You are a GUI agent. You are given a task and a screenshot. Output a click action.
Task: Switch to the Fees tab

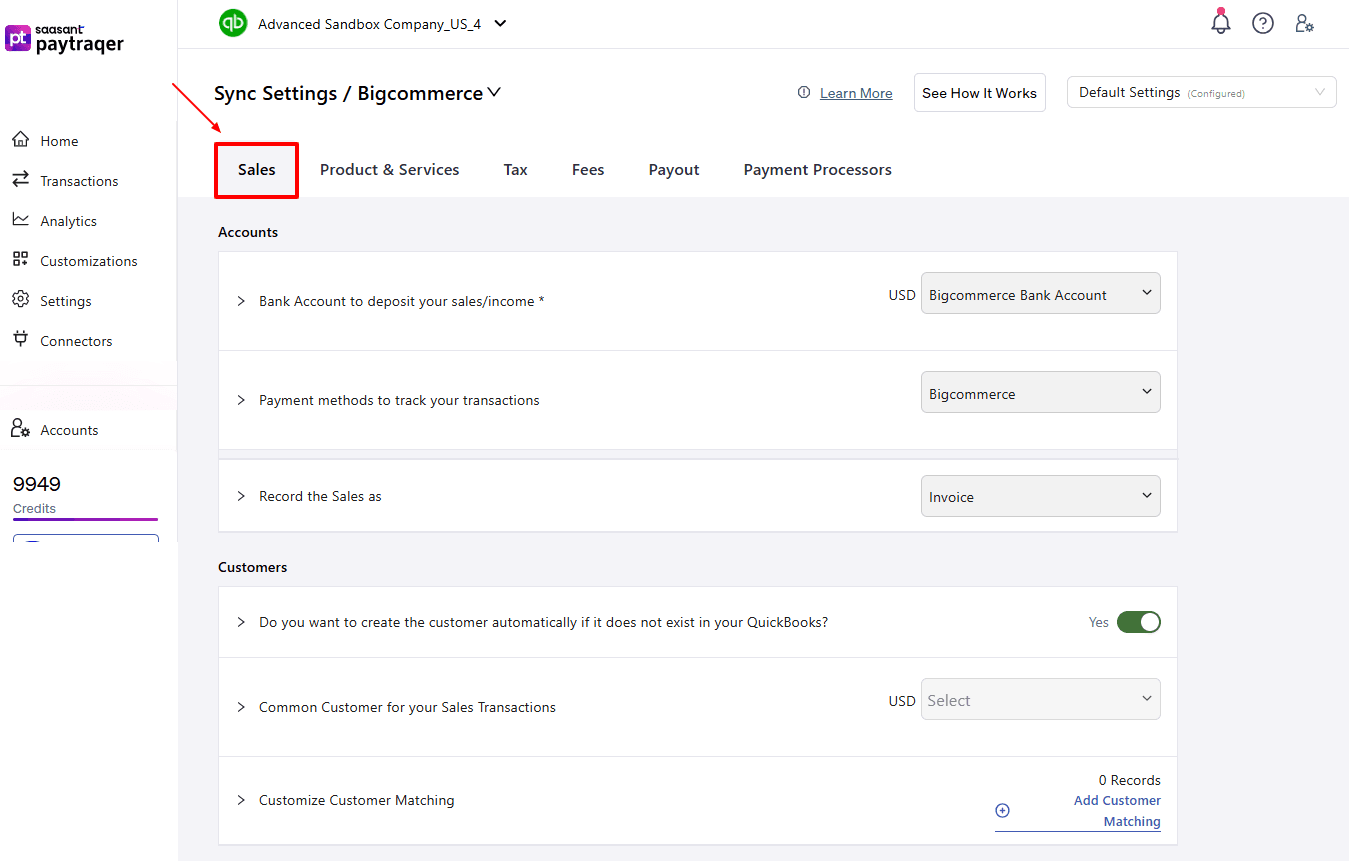588,170
